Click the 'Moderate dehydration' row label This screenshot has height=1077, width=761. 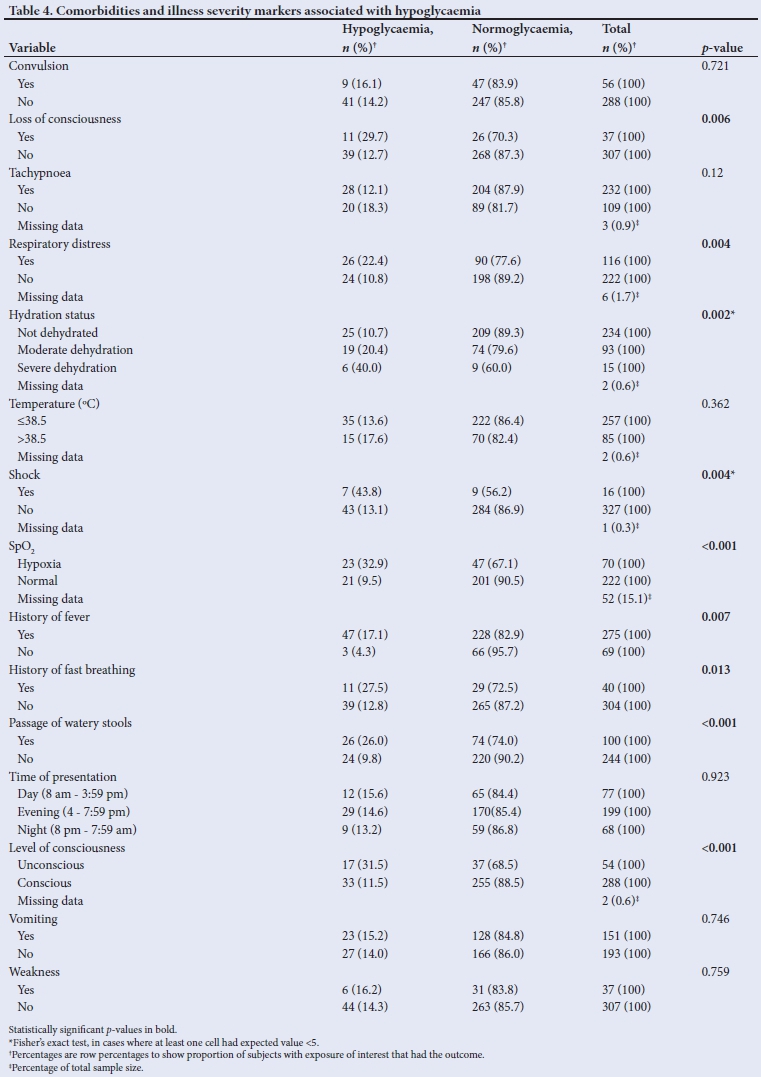(75, 350)
